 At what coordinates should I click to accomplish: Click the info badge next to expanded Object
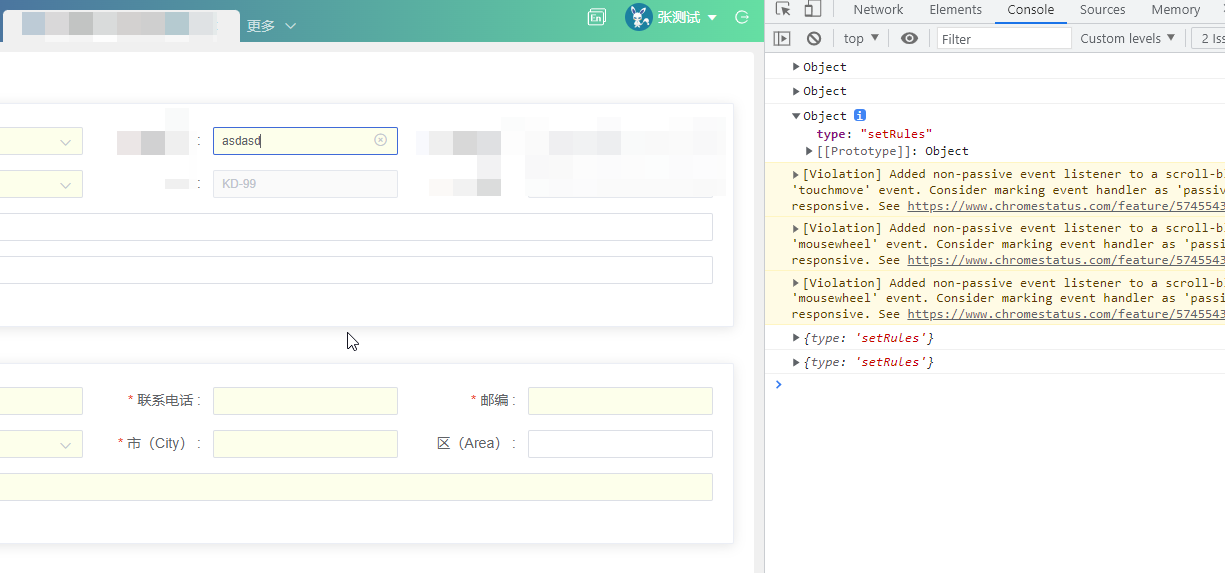coord(860,115)
